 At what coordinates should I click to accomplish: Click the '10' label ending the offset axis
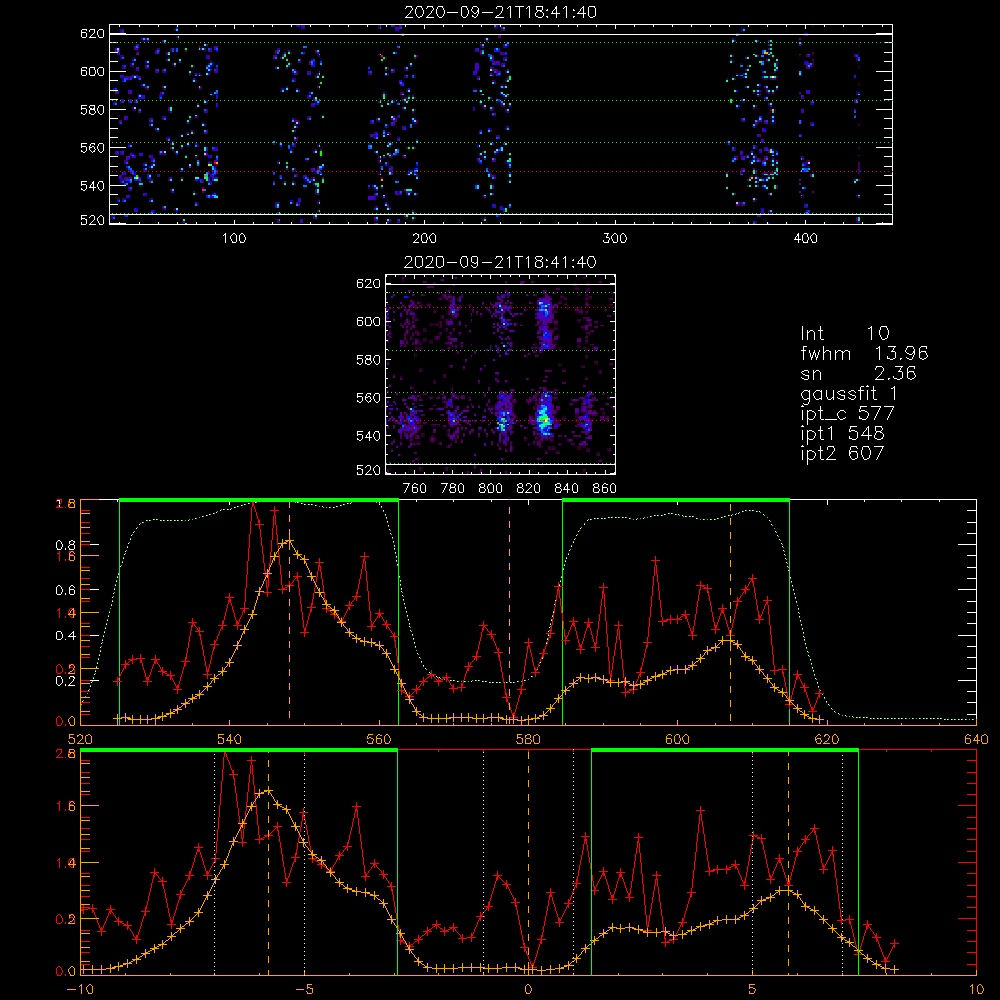976,990
